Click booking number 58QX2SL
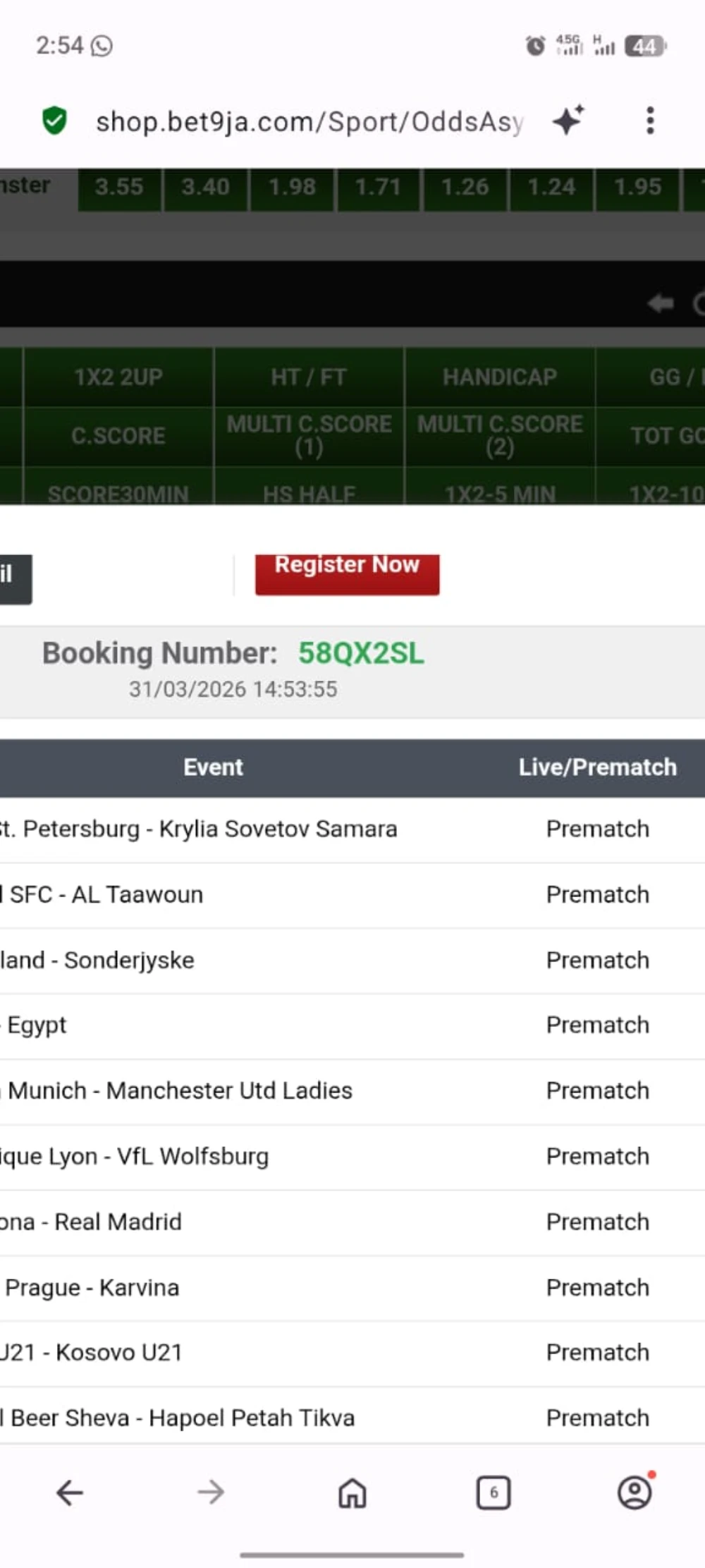The image size is (705, 1568). click(x=361, y=654)
